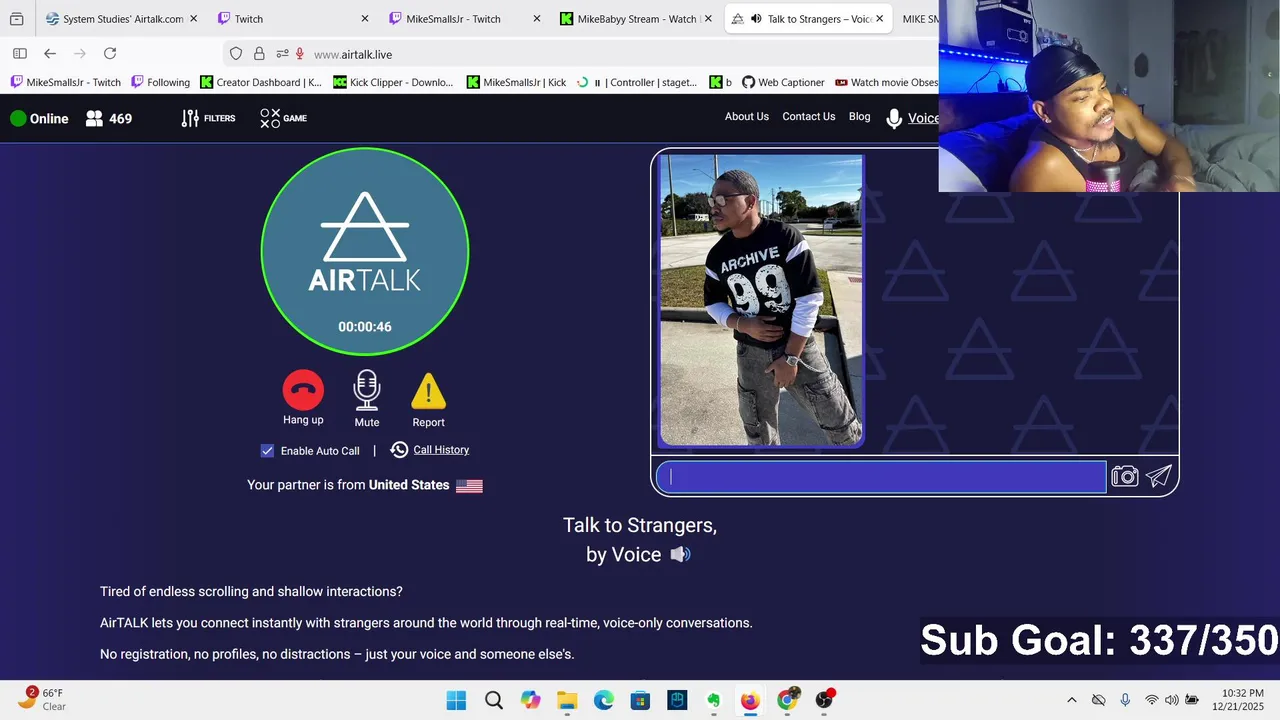
Task: Mute audio on Talk to Strangers tab
Action: click(x=756, y=19)
